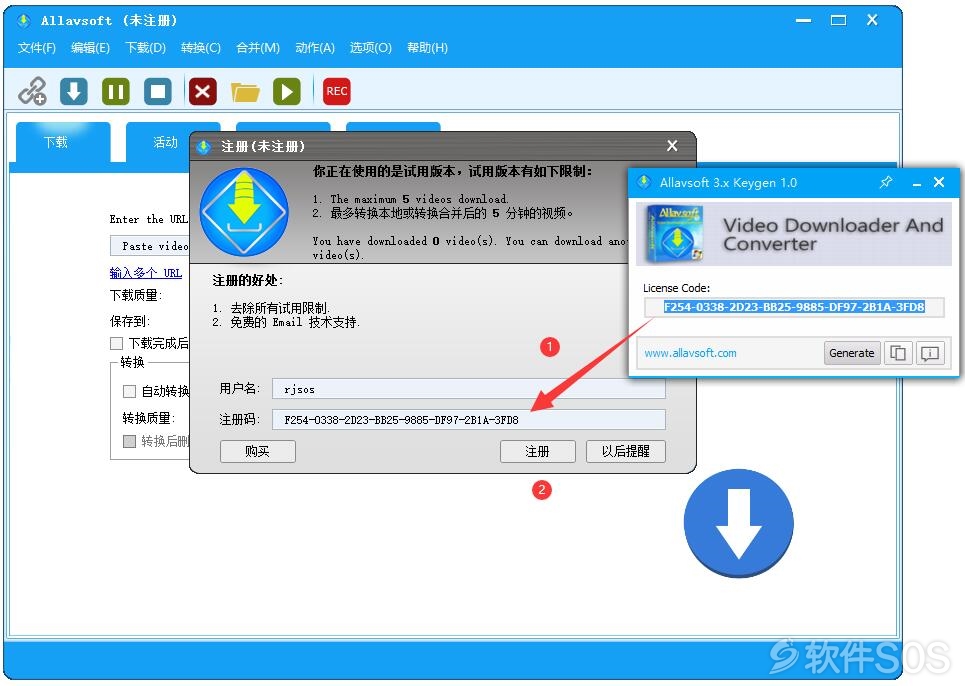Viewport: 965px width, 686px height.
Task: Click the Allavsoft logo in registration dialog
Action: pyautogui.click(x=244, y=212)
